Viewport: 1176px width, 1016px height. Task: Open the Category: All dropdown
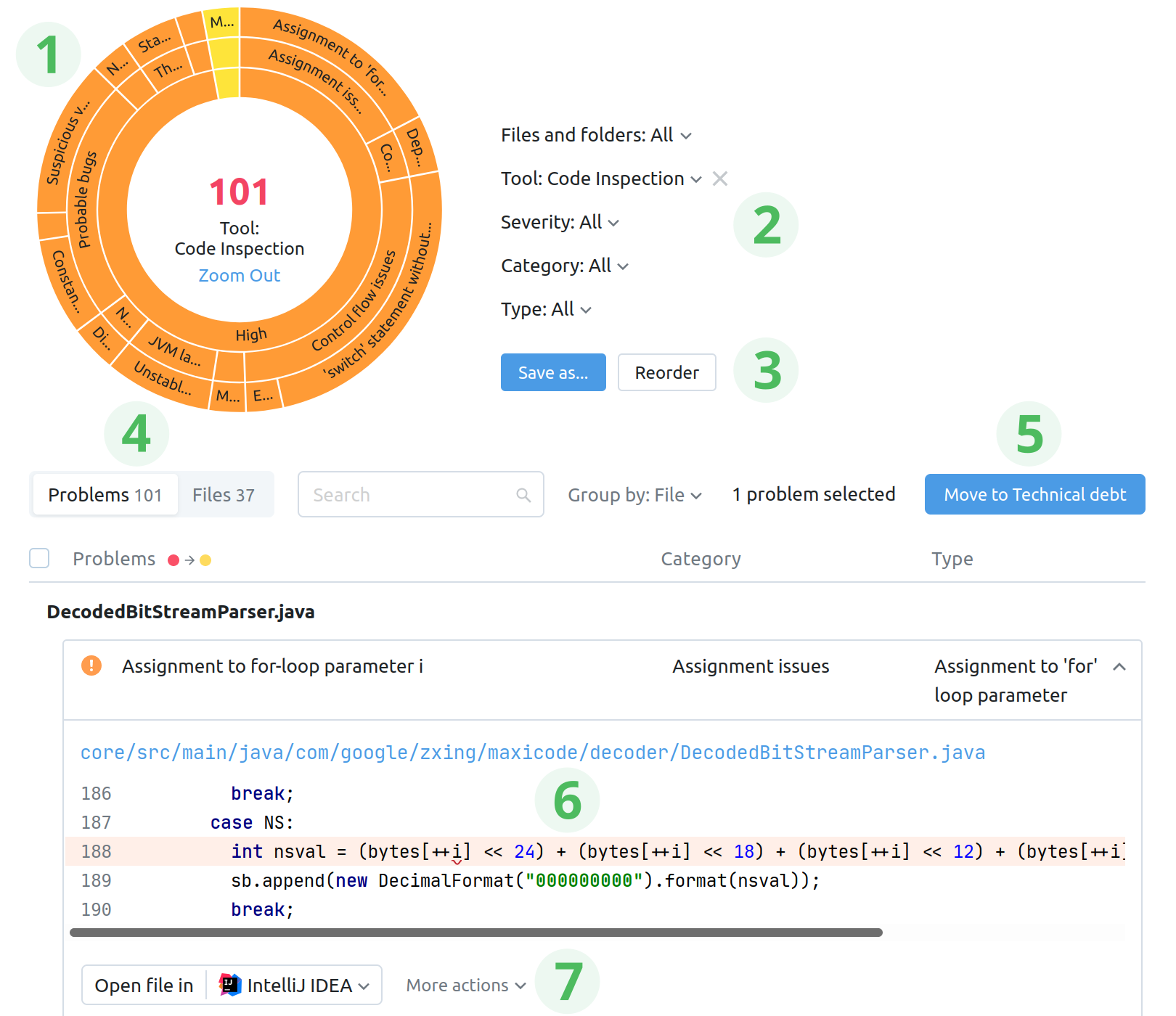pos(564,266)
